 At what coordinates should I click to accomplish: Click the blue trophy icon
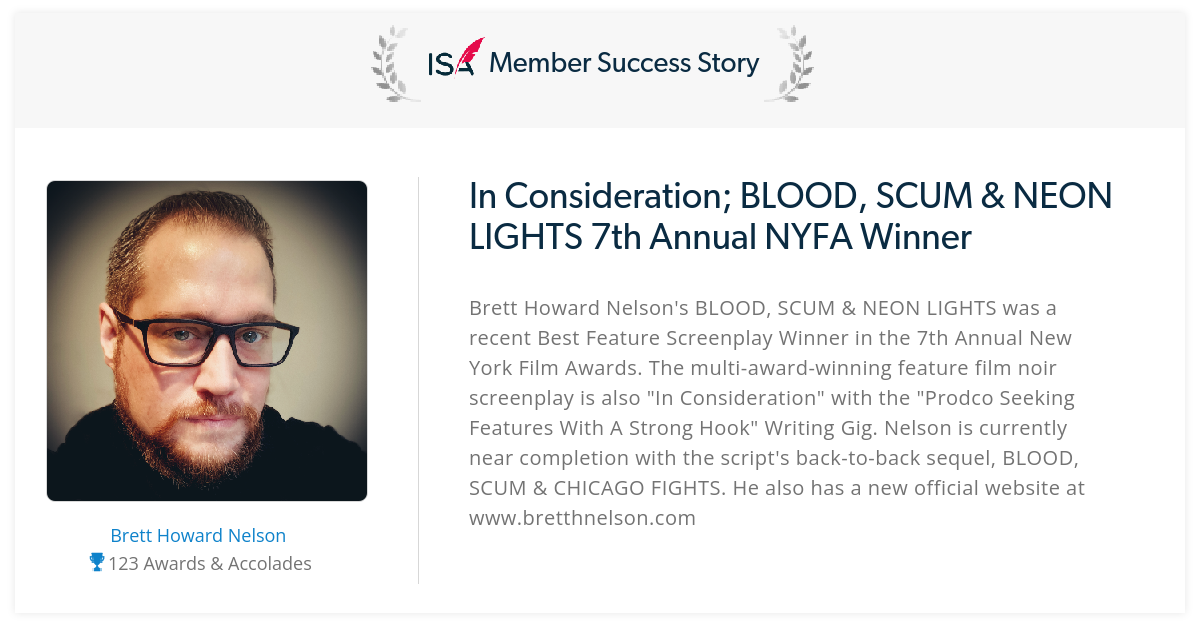pyautogui.click(x=97, y=562)
